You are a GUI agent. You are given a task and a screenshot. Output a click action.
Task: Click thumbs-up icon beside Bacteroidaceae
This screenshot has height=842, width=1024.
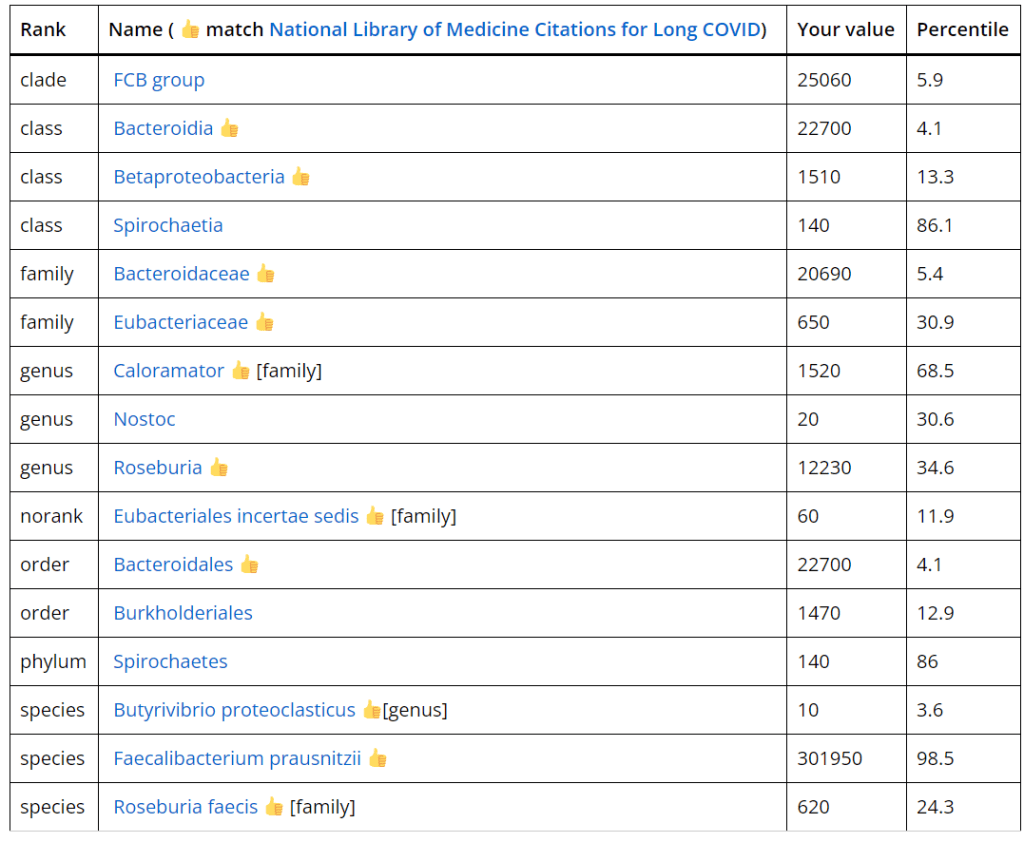pyautogui.click(x=265, y=274)
